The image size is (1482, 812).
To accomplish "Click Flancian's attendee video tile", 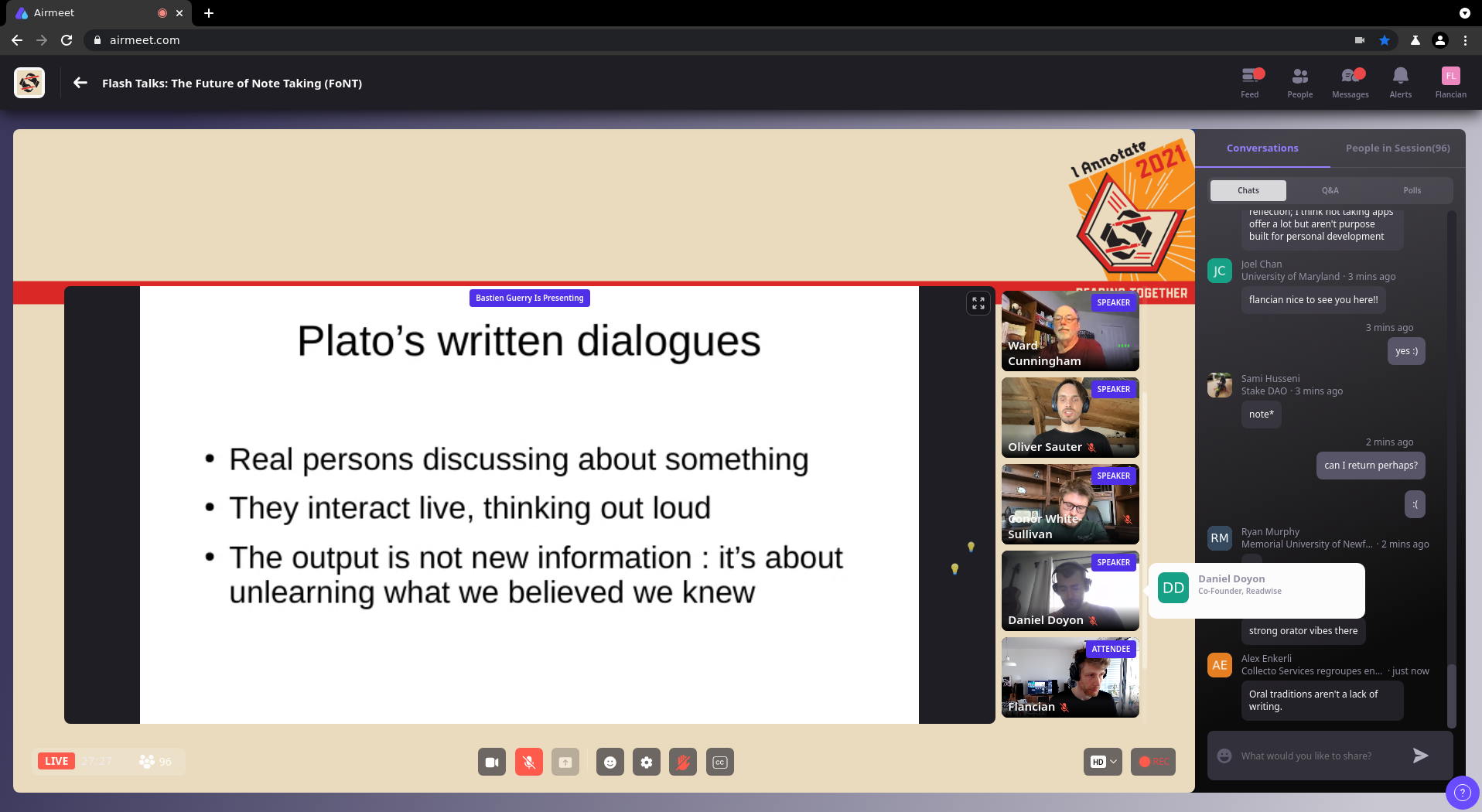I will pos(1070,677).
